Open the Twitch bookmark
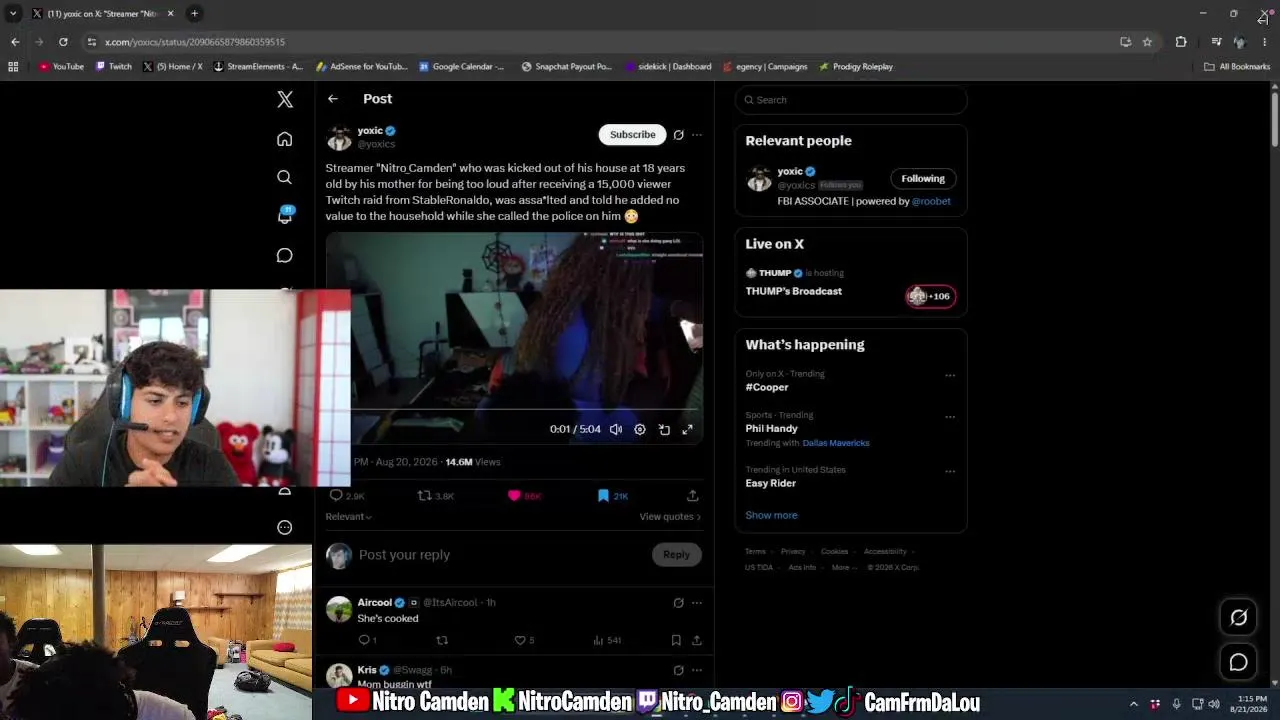1280x720 pixels. (x=114, y=67)
